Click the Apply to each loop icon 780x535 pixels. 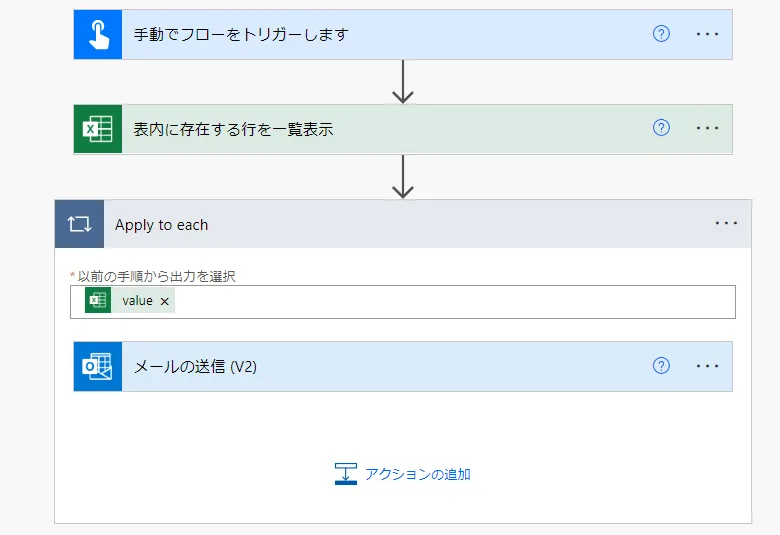(79, 224)
